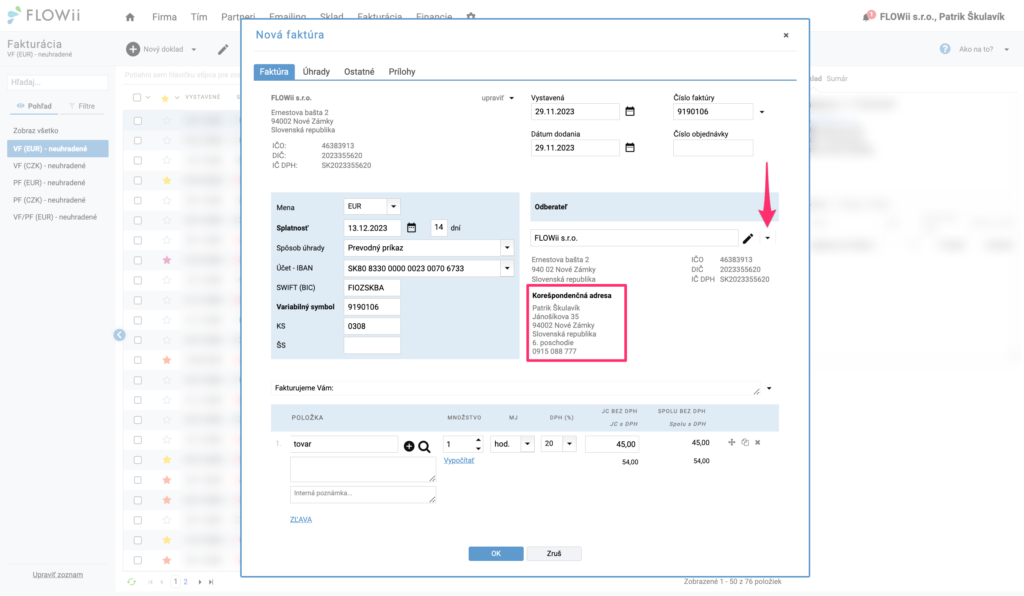Click the FLOWii logo
This screenshot has width=1024, height=596.
(44, 15)
